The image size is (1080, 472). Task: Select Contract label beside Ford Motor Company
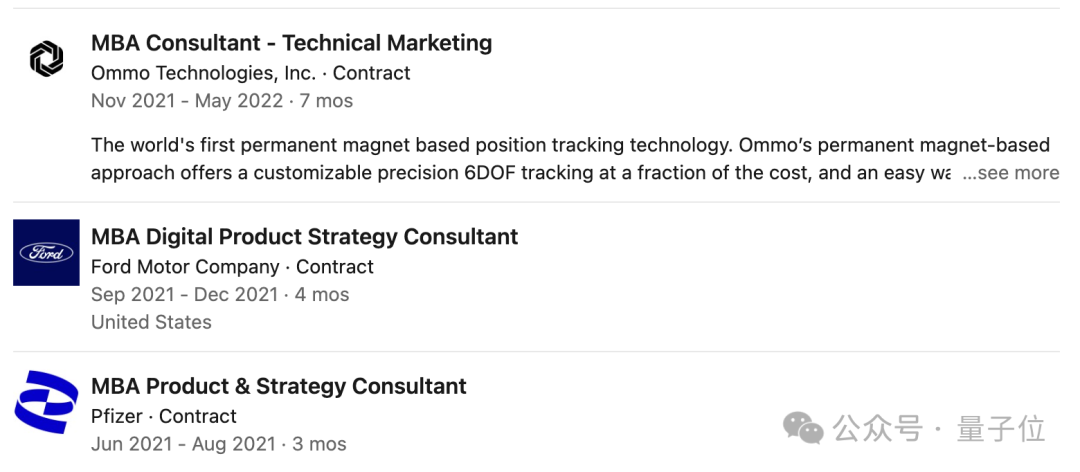(335, 267)
